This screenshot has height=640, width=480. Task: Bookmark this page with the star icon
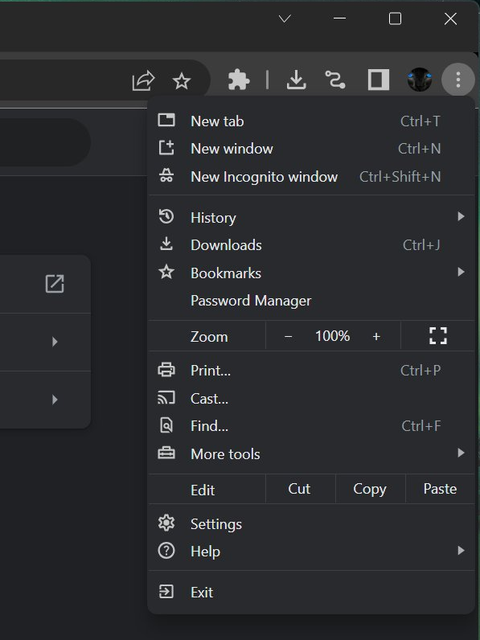click(182, 81)
